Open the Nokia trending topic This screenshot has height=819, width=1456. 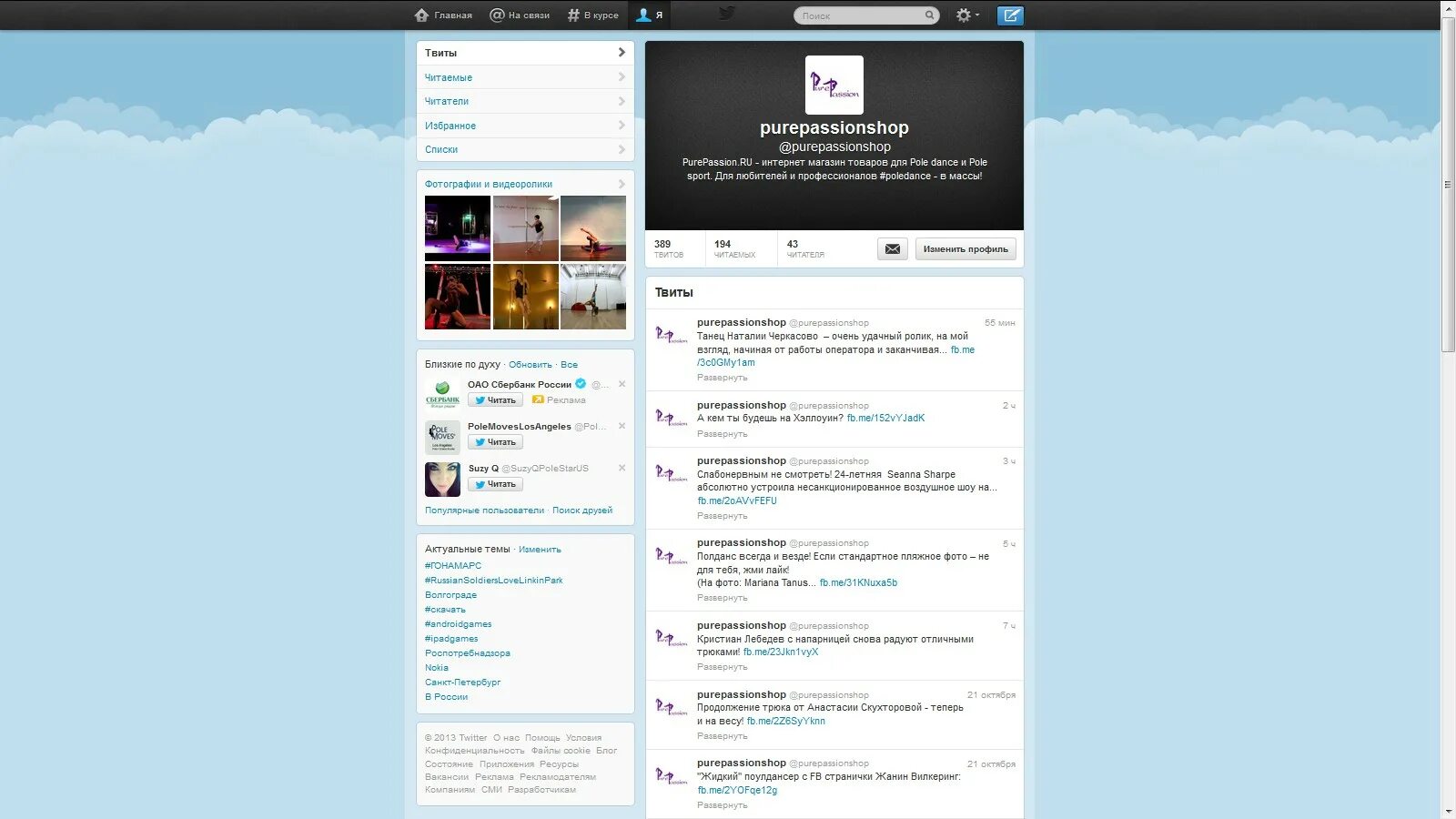tap(437, 668)
